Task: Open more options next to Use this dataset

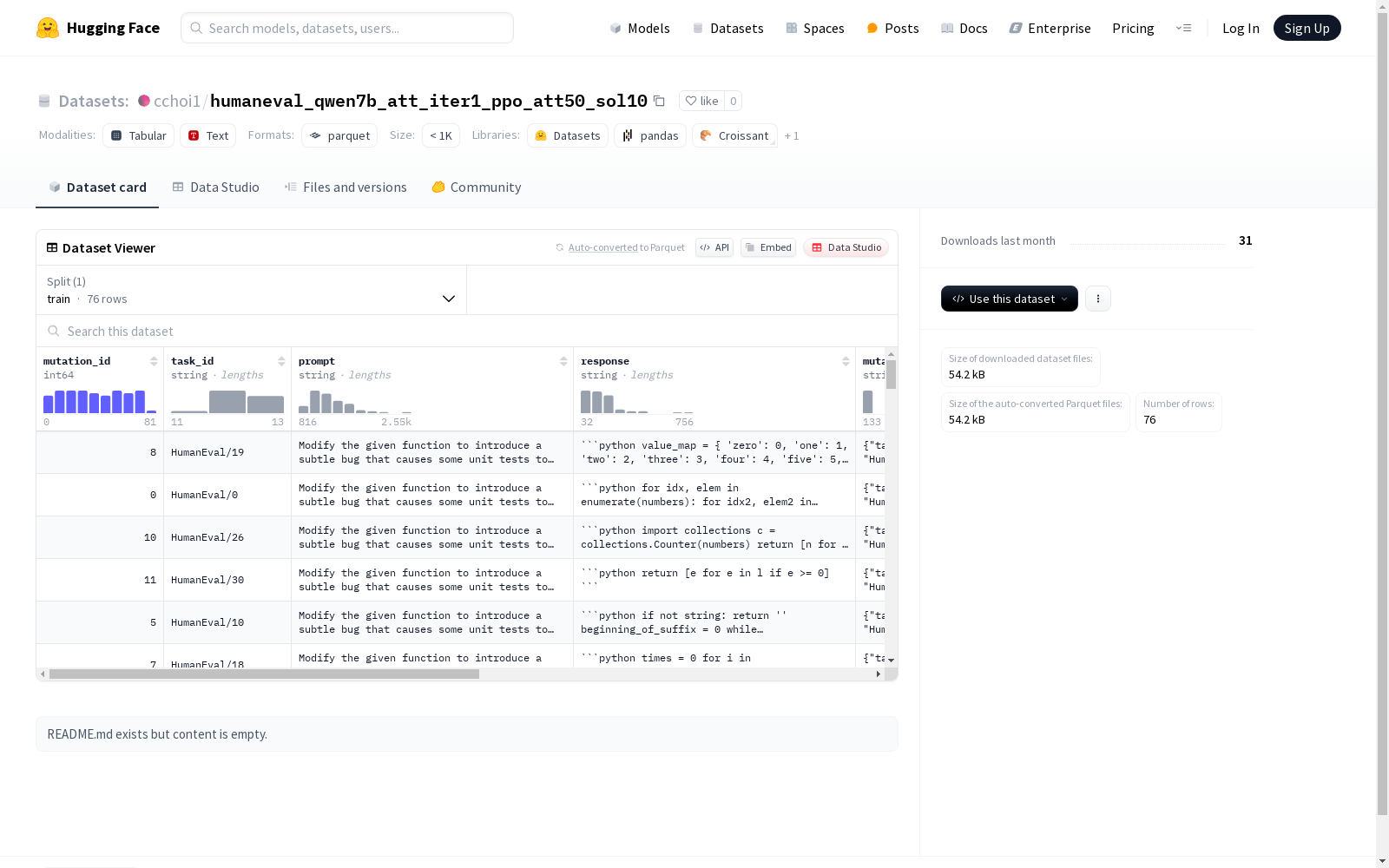Action: pyautogui.click(x=1098, y=299)
